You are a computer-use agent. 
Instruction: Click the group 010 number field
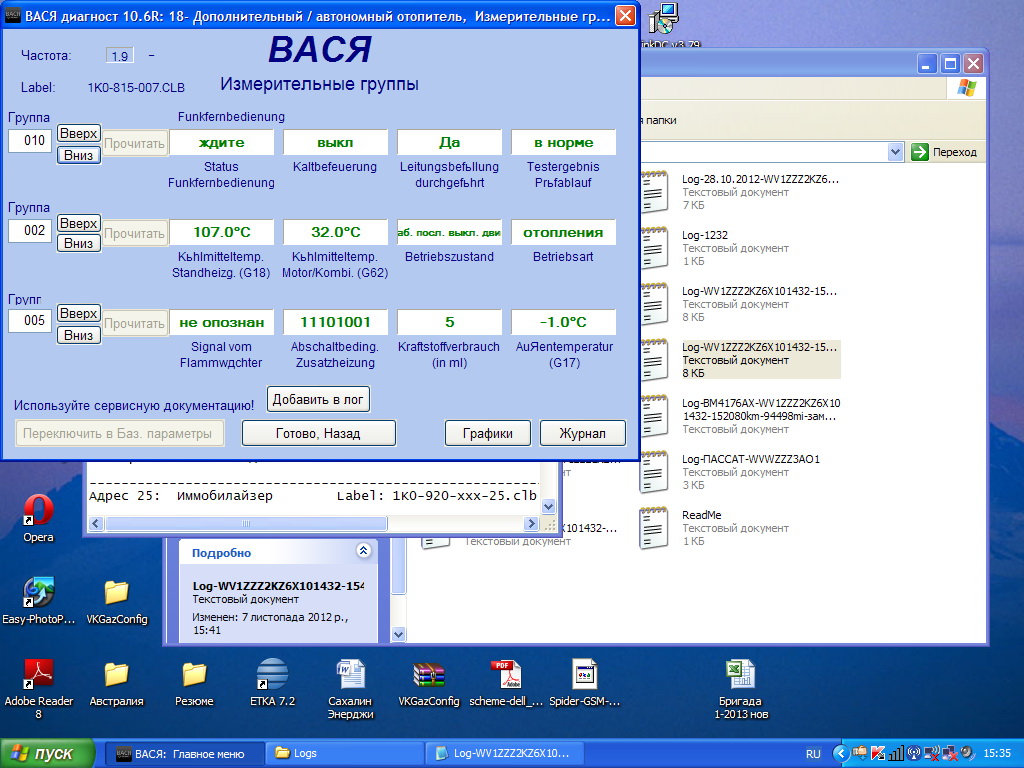point(30,141)
